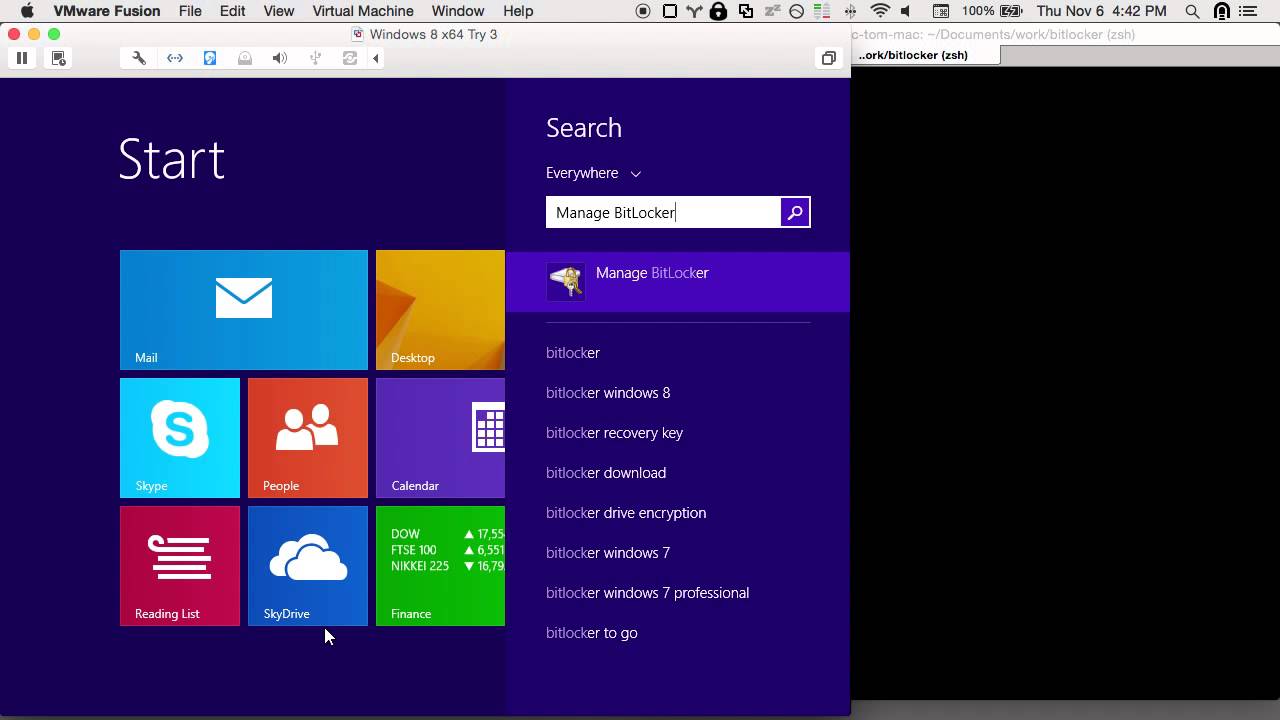Click the search magnifier button
The width and height of the screenshot is (1280, 720).
point(795,212)
